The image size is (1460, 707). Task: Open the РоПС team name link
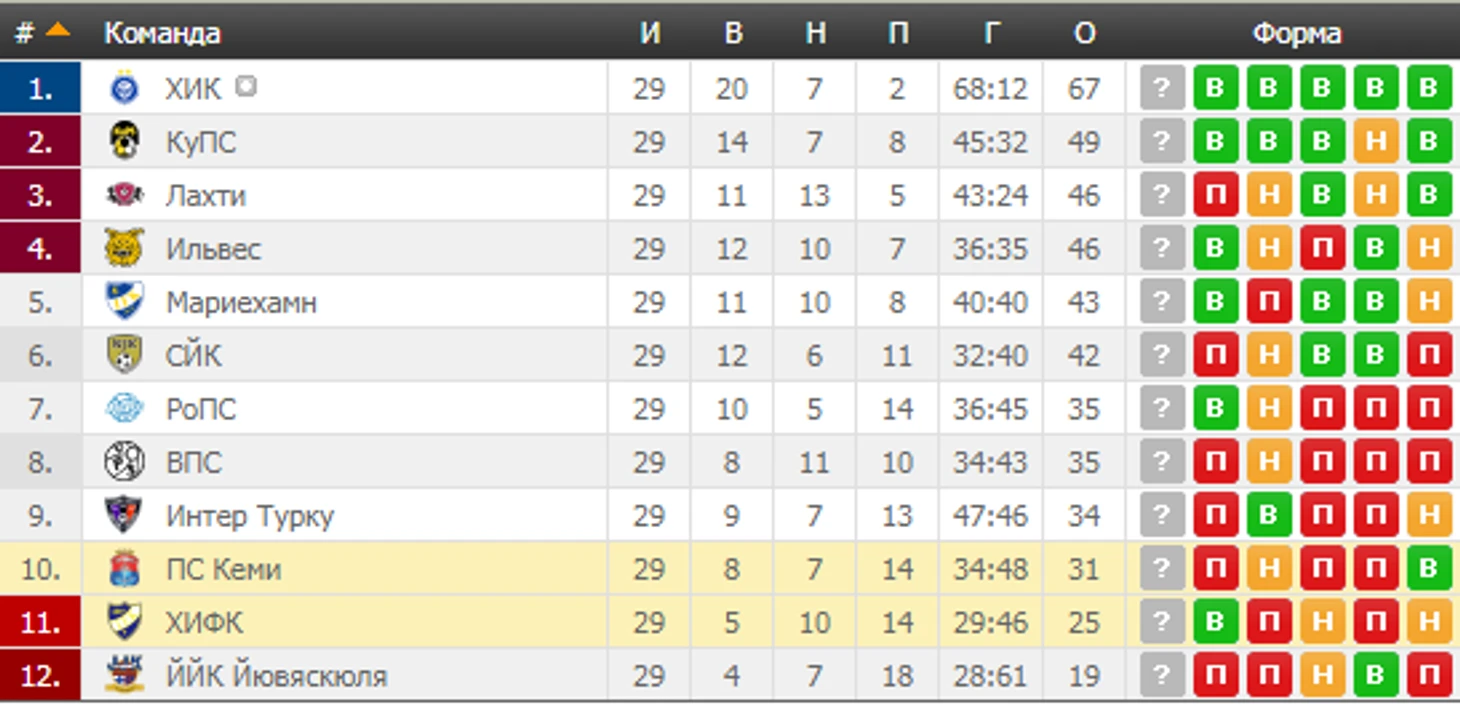[x=201, y=409]
